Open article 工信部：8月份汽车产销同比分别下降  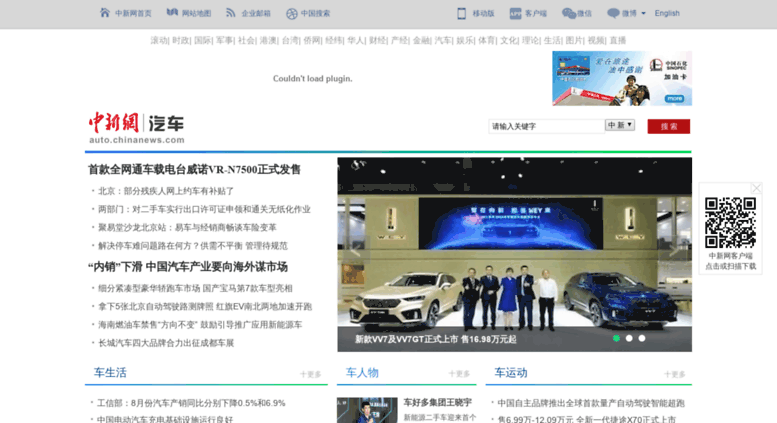click(191, 403)
